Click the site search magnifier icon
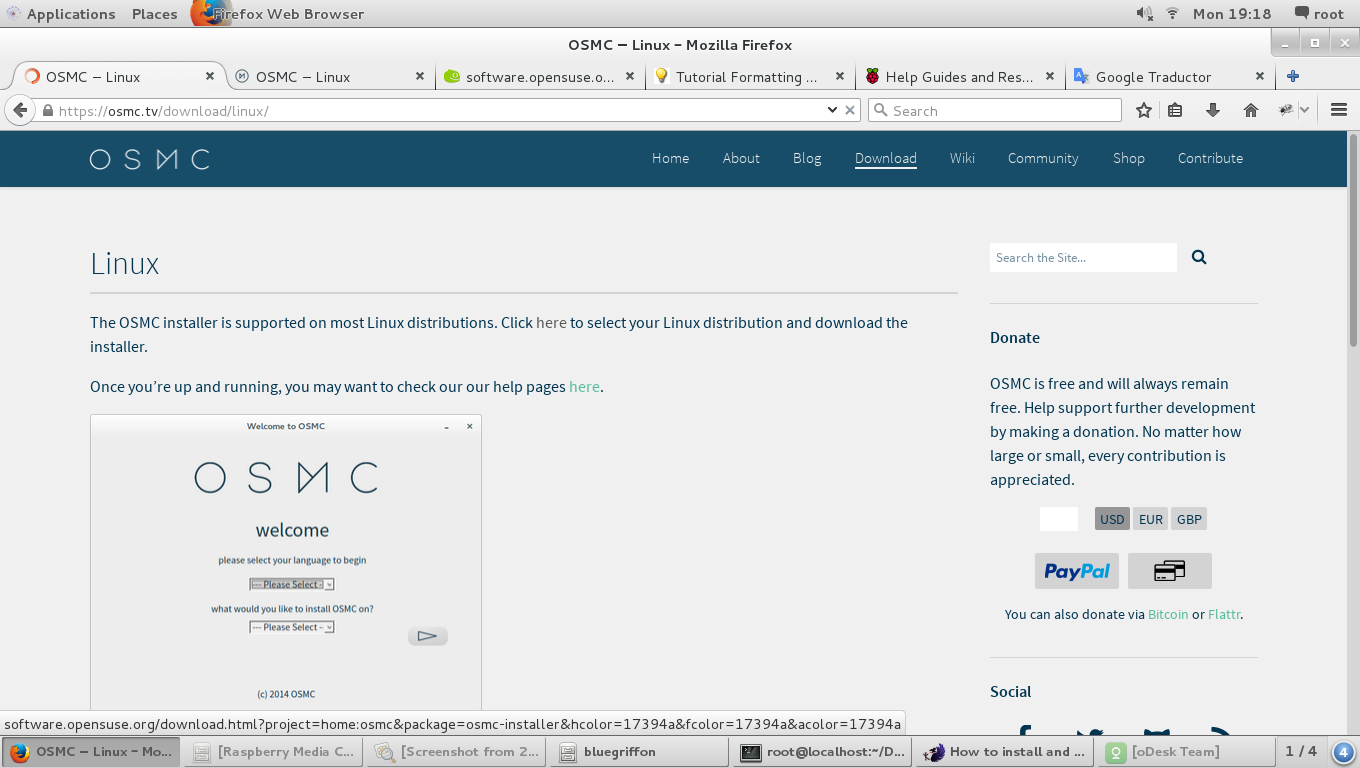The height and width of the screenshot is (768, 1360). [1199, 257]
